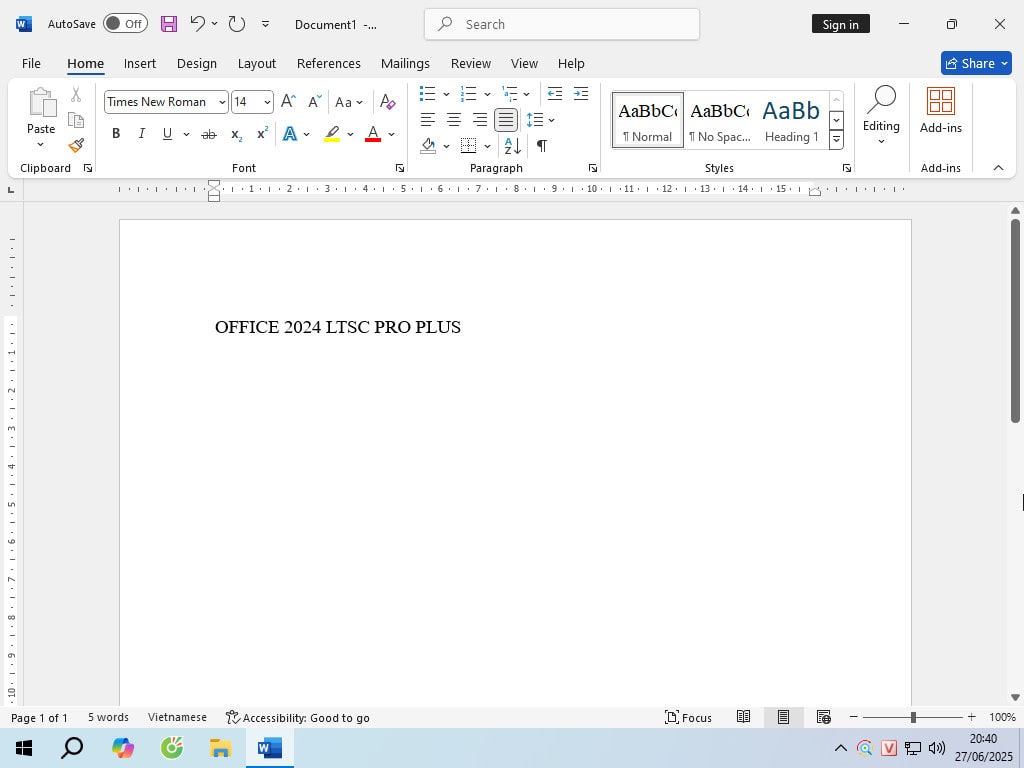The width and height of the screenshot is (1024, 768).
Task: Switch to the References tab
Action: point(328,63)
